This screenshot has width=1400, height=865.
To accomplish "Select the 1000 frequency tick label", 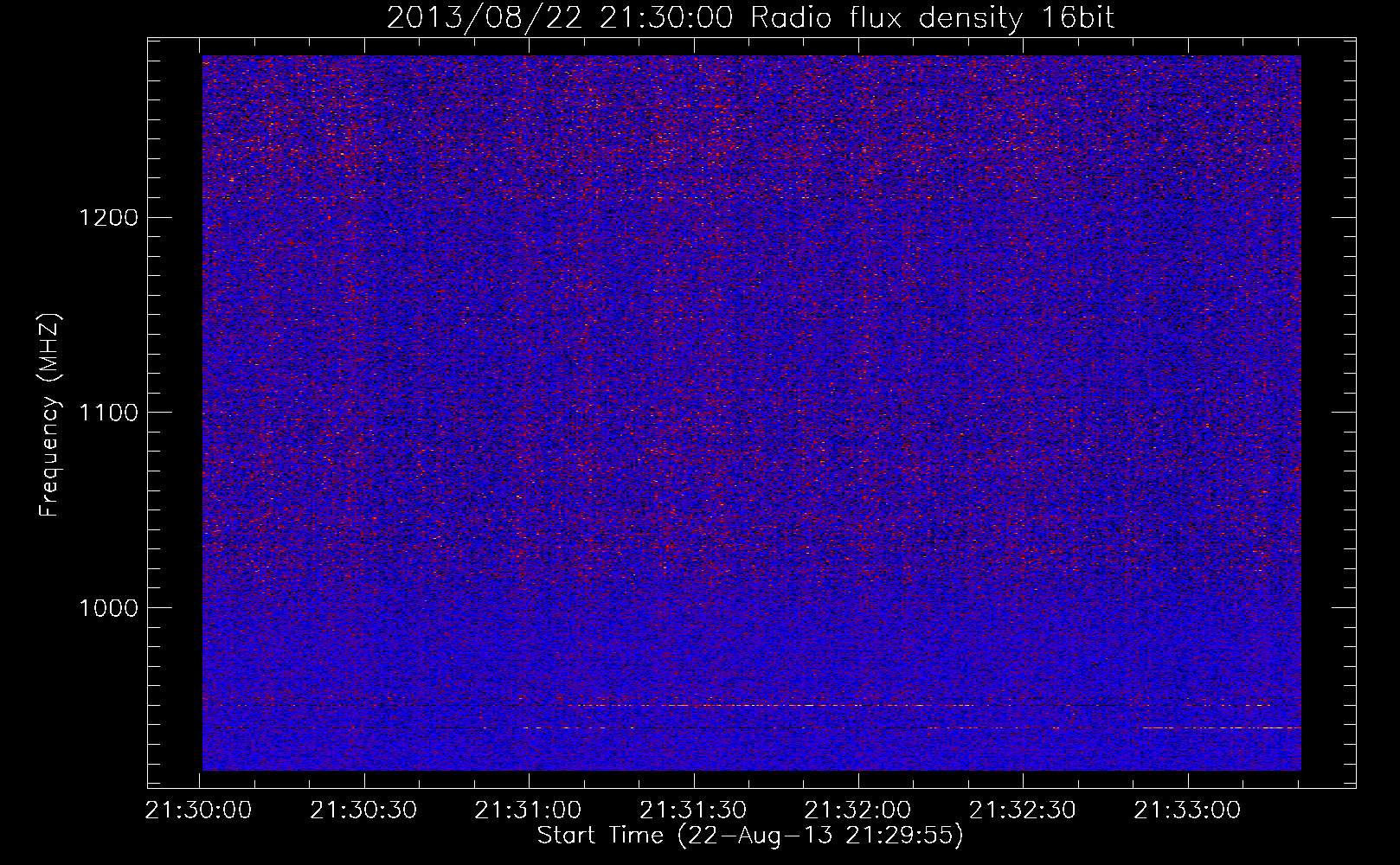I will [x=108, y=608].
